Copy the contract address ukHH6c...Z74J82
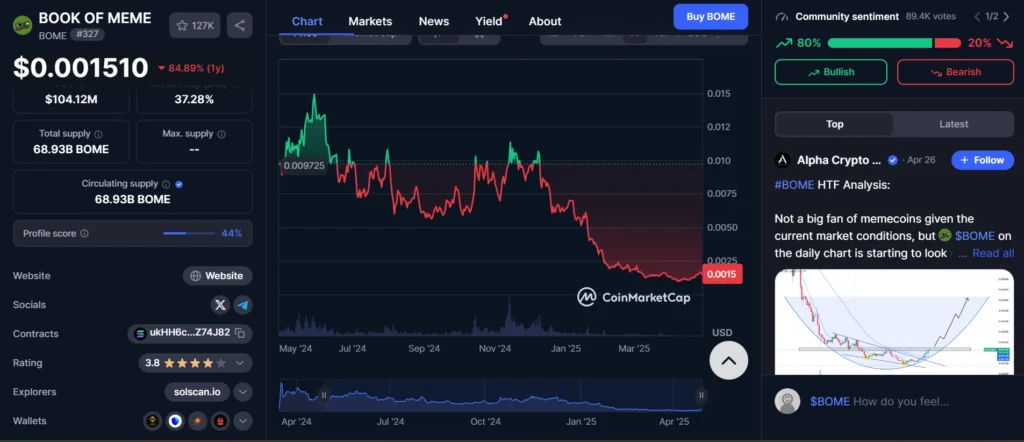The height and width of the screenshot is (442, 1024). [x=240, y=333]
